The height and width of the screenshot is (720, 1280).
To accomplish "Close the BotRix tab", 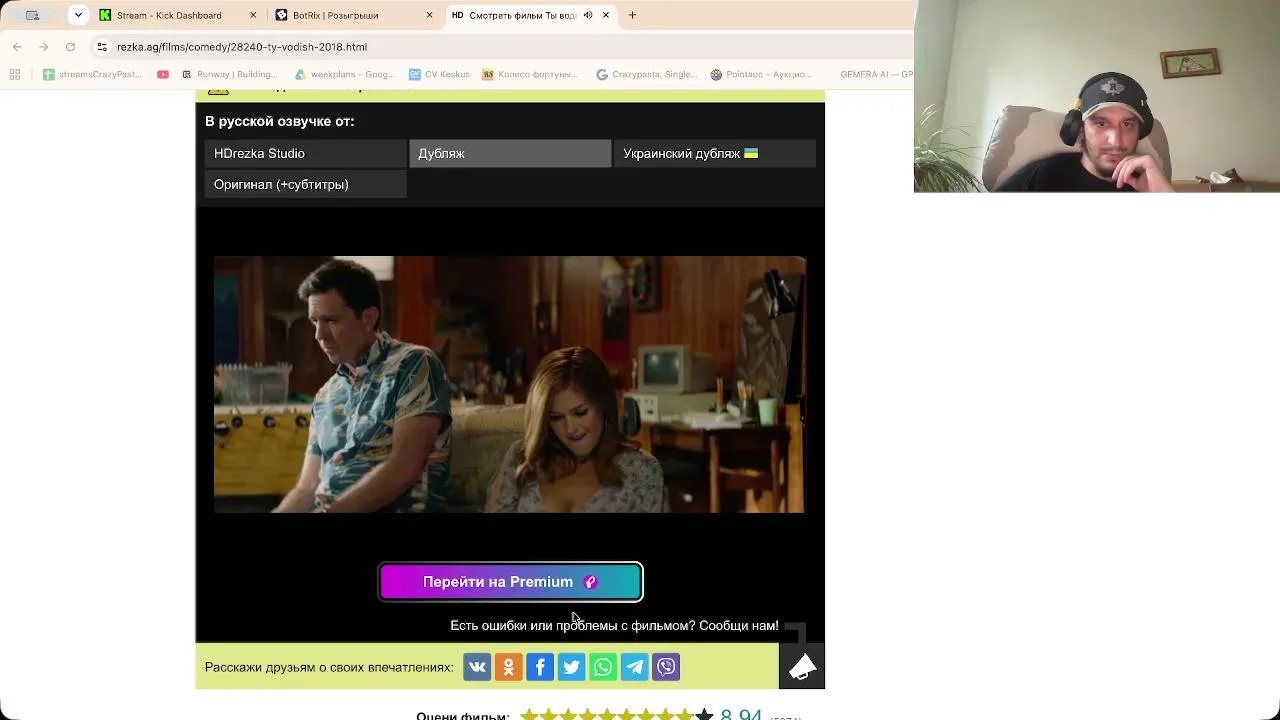I will click(430, 15).
